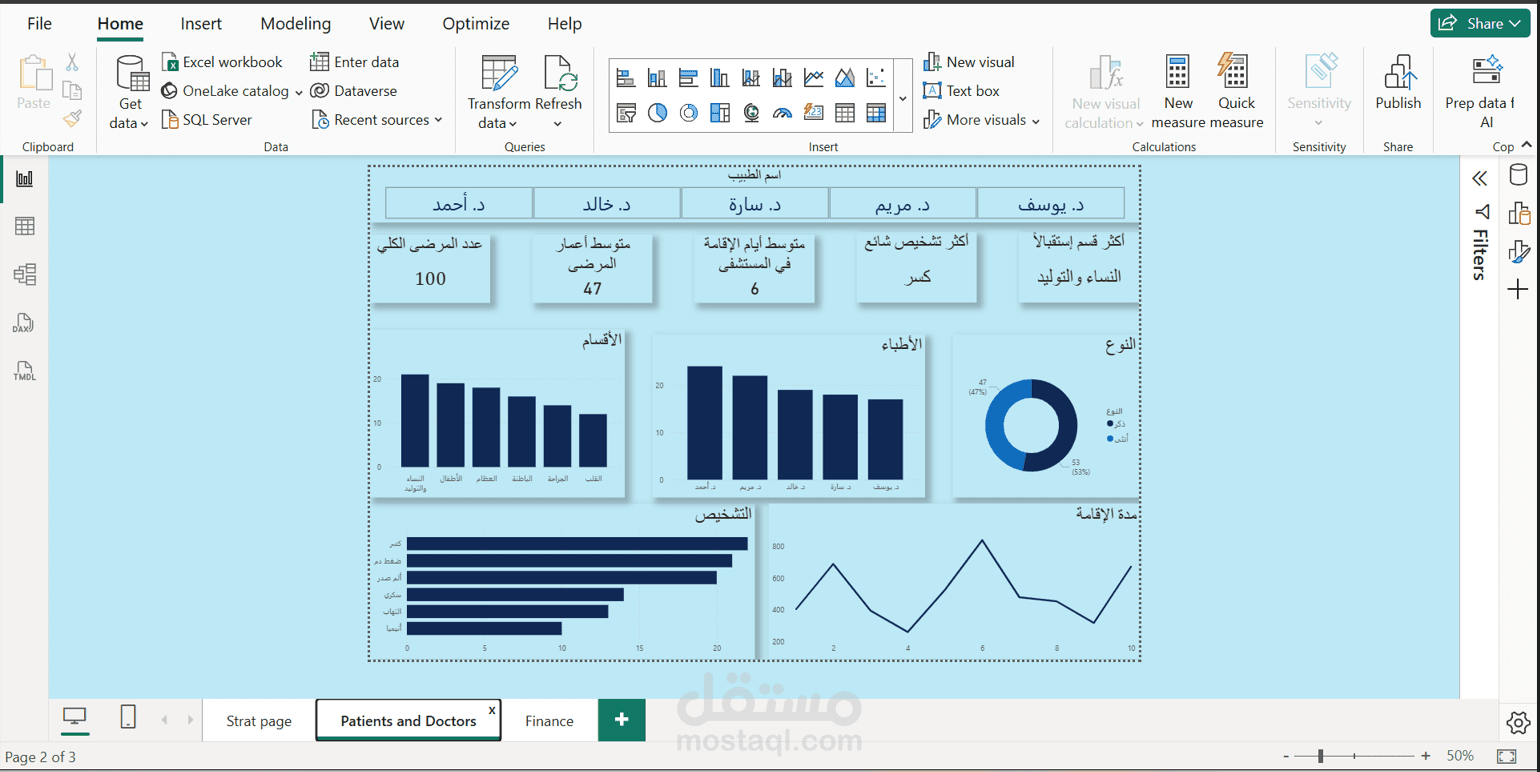1540x772 pixels.
Task: Open Recent sources dropdown
Action: (x=376, y=120)
